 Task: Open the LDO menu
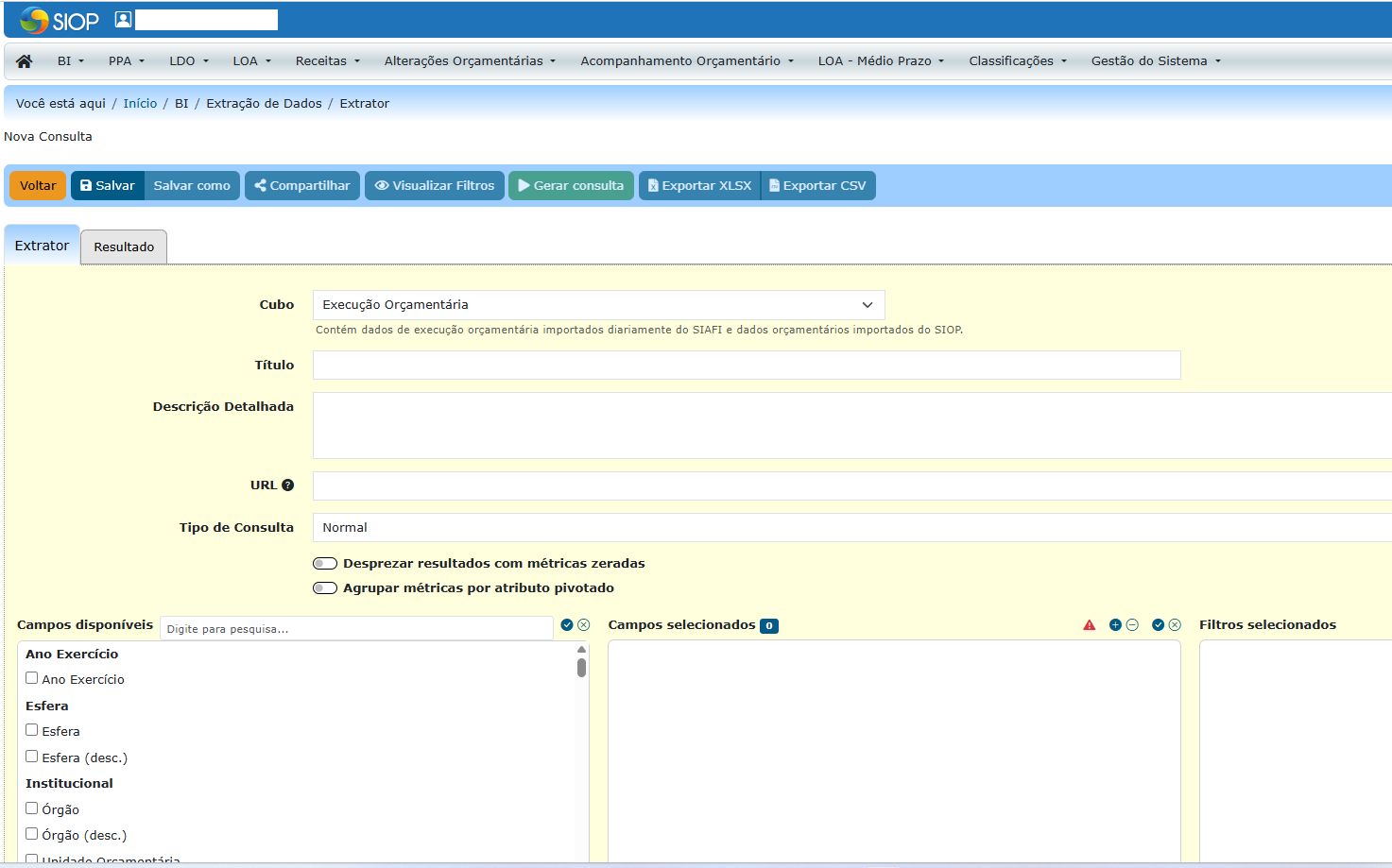pos(189,60)
